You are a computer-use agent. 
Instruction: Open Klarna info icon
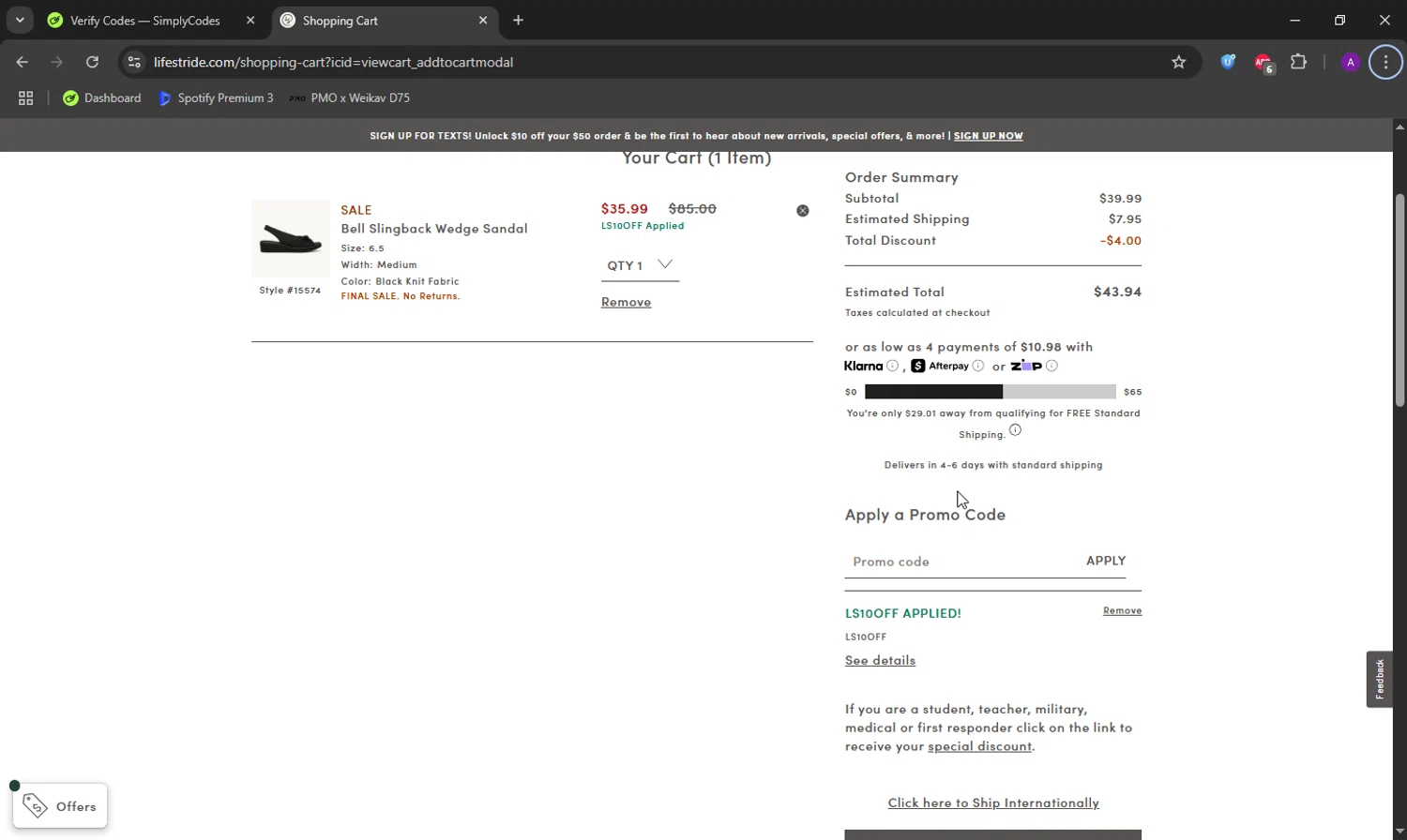point(892,366)
